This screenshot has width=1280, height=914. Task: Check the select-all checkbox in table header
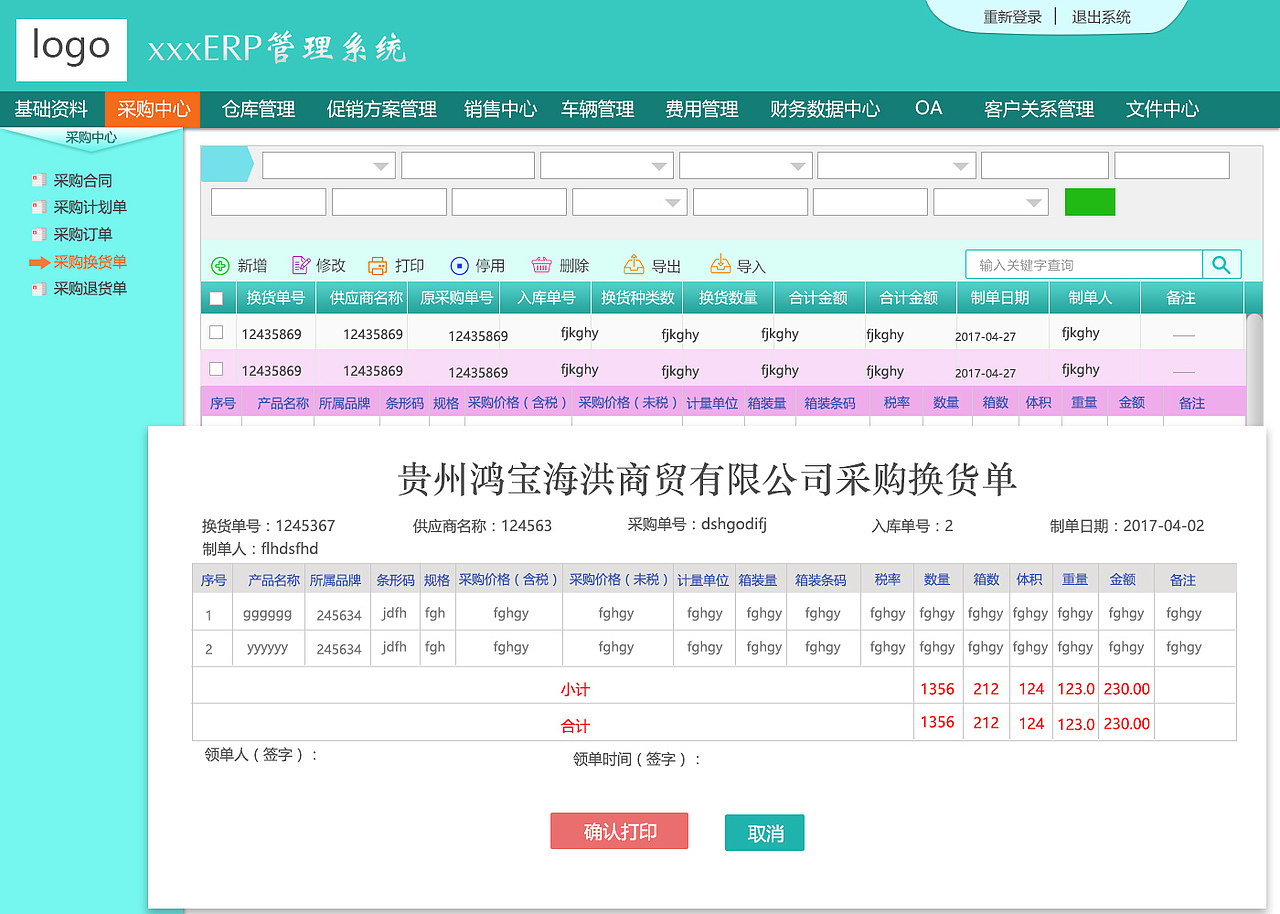tap(216, 296)
